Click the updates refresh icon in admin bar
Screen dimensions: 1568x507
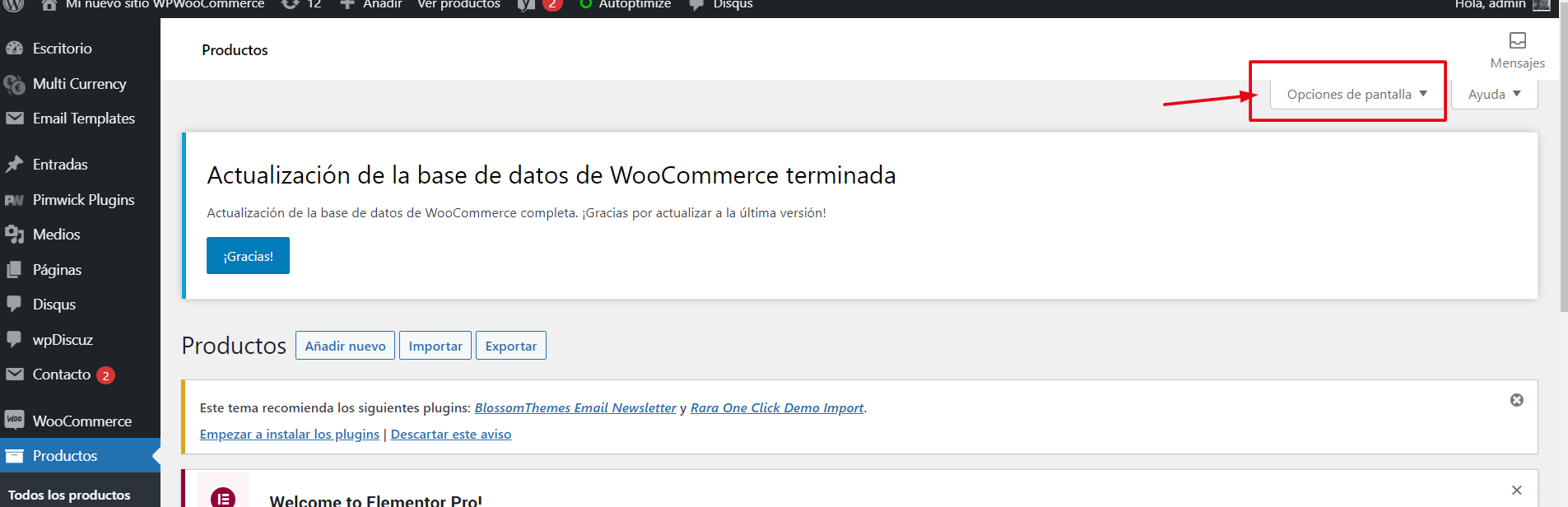[x=291, y=4]
